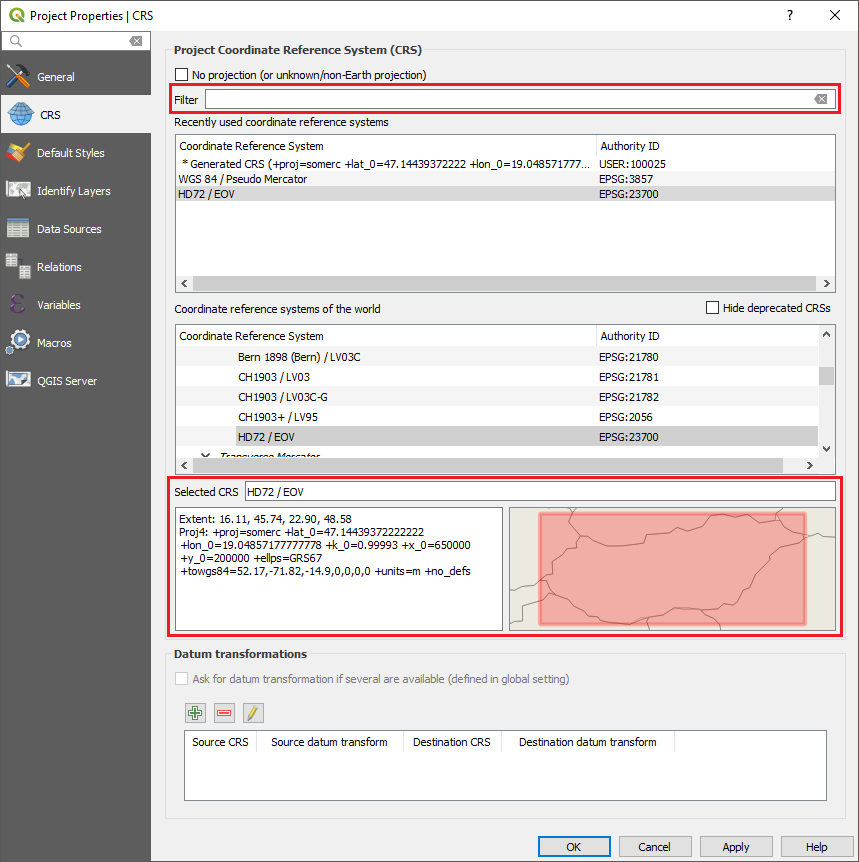Screen dimensions: 859x862
Task: Toggle Ask for datum transformation checkbox
Action: (181, 678)
